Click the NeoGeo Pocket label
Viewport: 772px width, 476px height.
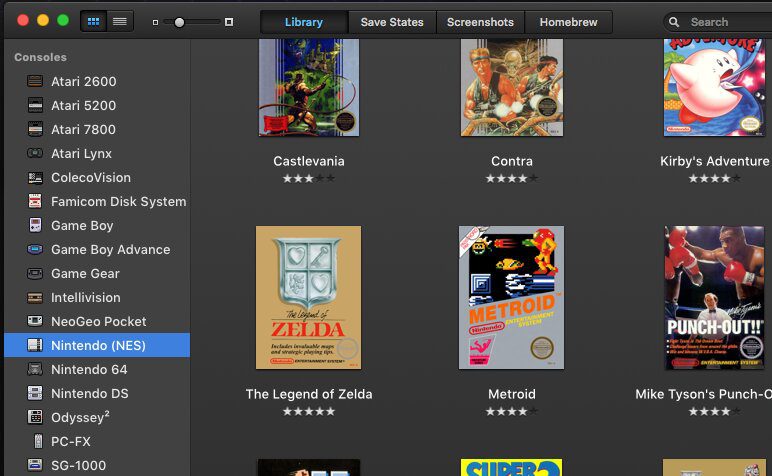99,321
